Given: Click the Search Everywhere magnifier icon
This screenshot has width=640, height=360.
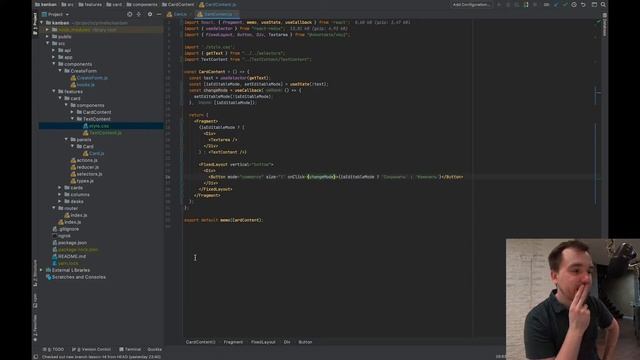Looking at the screenshot, I should (603, 4).
